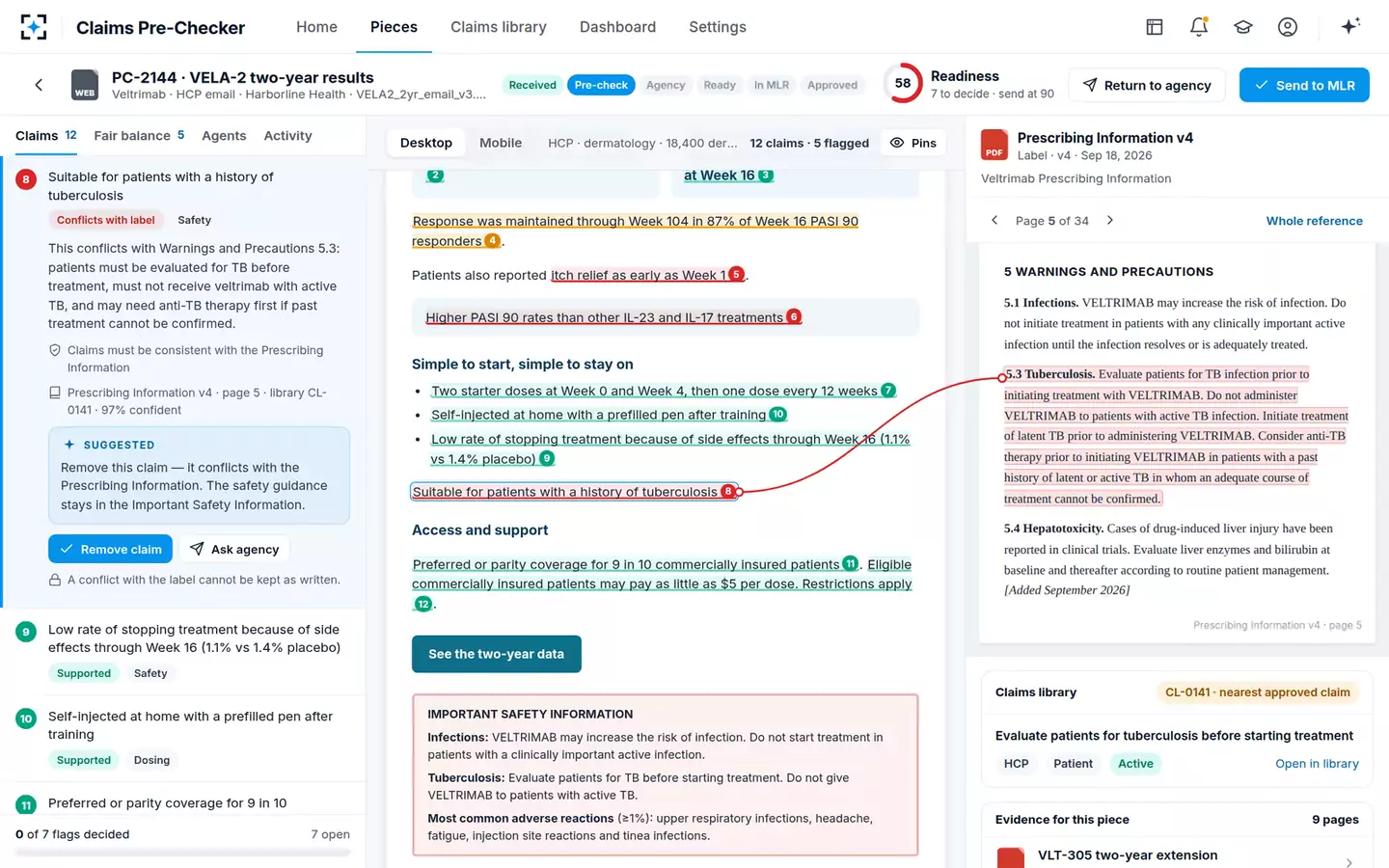1389x868 pixels.
Task: Click claim pin 5 beside itch relief claim
Action: click(x=736, y=275)
